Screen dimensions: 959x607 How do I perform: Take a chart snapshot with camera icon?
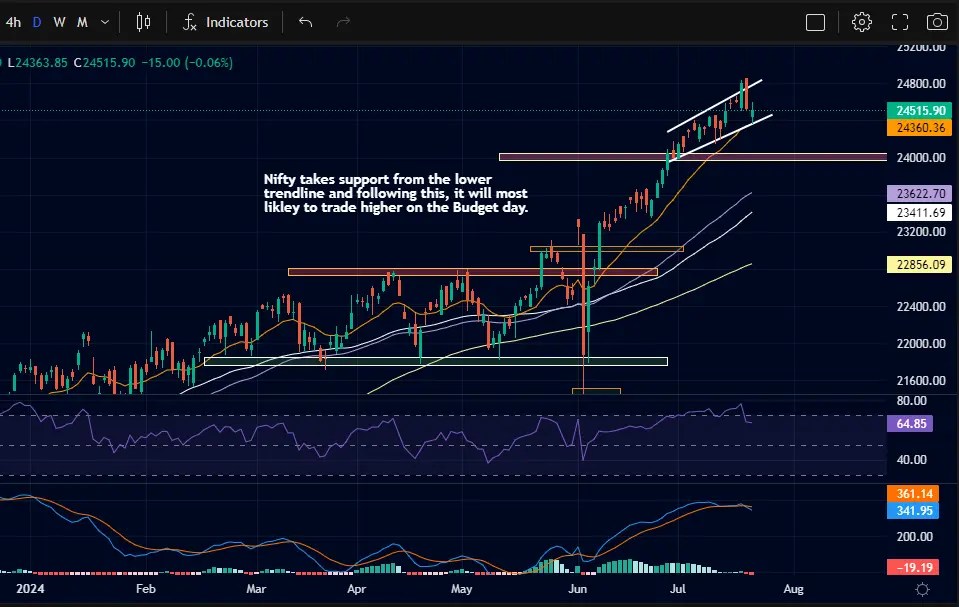point(937,23)
